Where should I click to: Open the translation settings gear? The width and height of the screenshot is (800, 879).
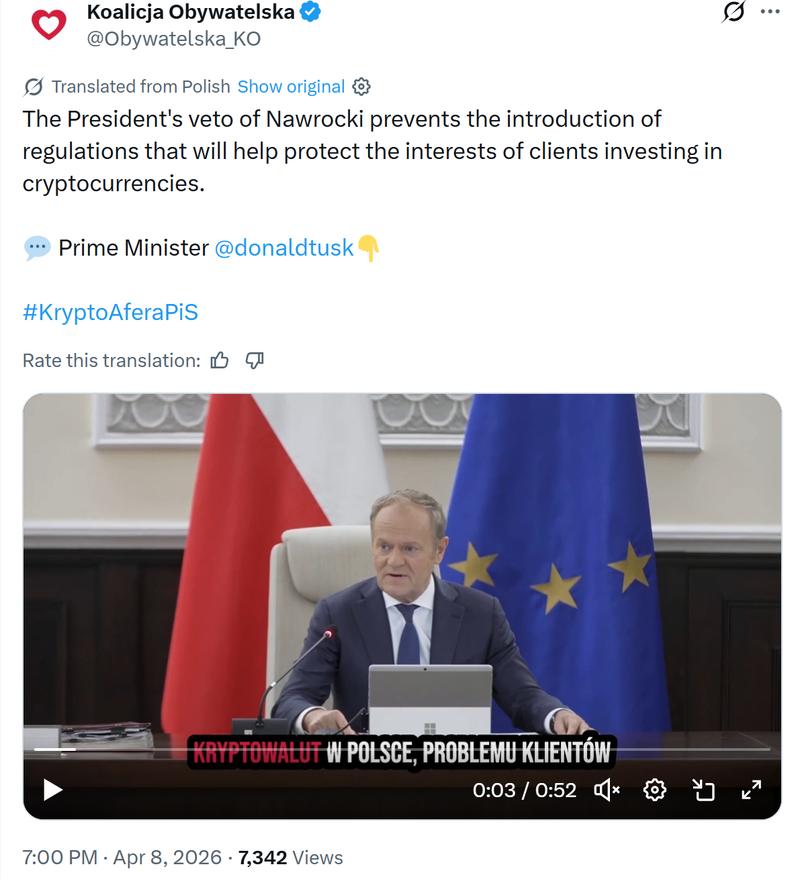click(361, 87)
